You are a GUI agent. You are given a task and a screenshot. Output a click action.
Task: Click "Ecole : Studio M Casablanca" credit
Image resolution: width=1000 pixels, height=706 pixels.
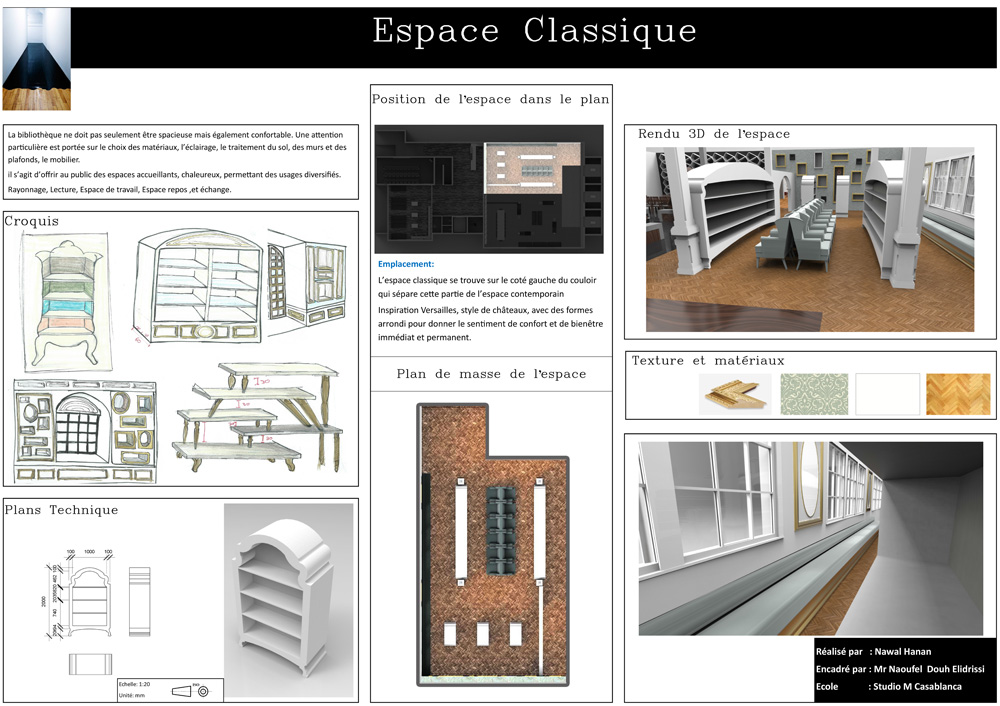tap(888, 686)
